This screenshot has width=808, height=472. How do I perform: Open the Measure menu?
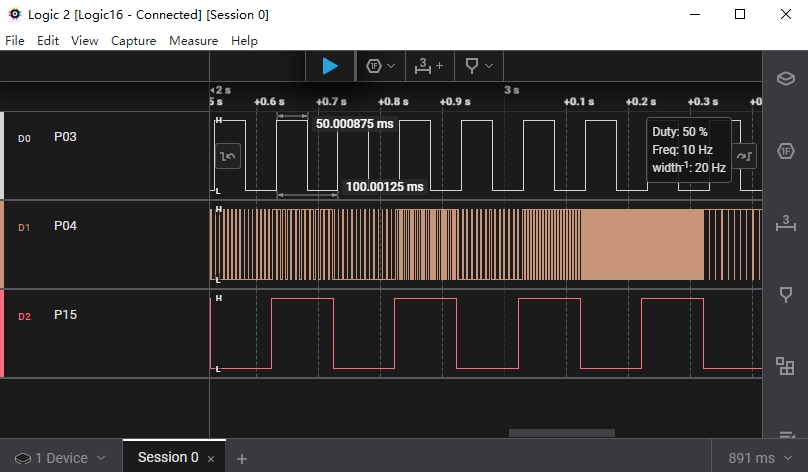[x=194, y=41]
